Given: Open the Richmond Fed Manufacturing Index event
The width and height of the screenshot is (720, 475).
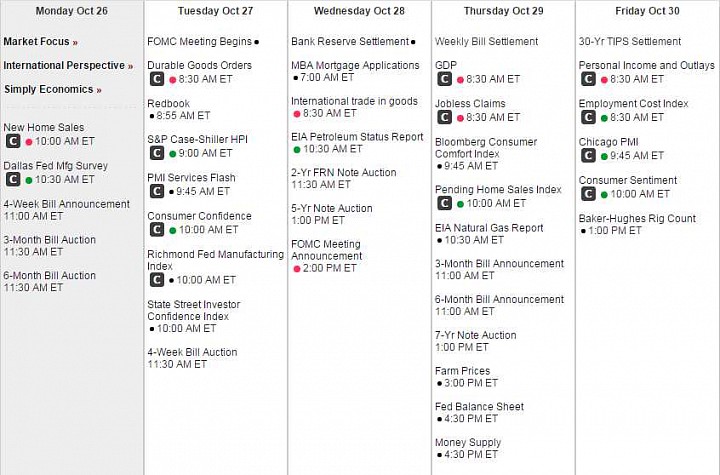Looking at the screenshot, I should pyautogui.click(x=215, y=260).
